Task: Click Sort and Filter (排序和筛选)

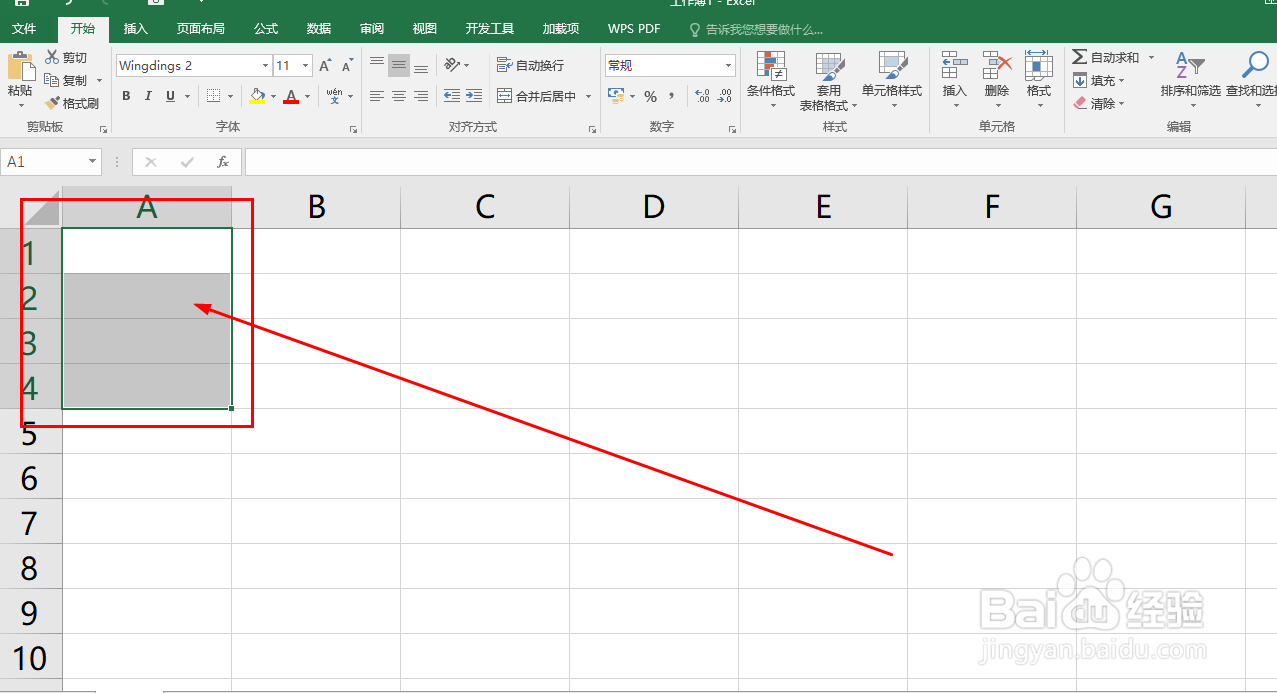Action: [1190, 80]
